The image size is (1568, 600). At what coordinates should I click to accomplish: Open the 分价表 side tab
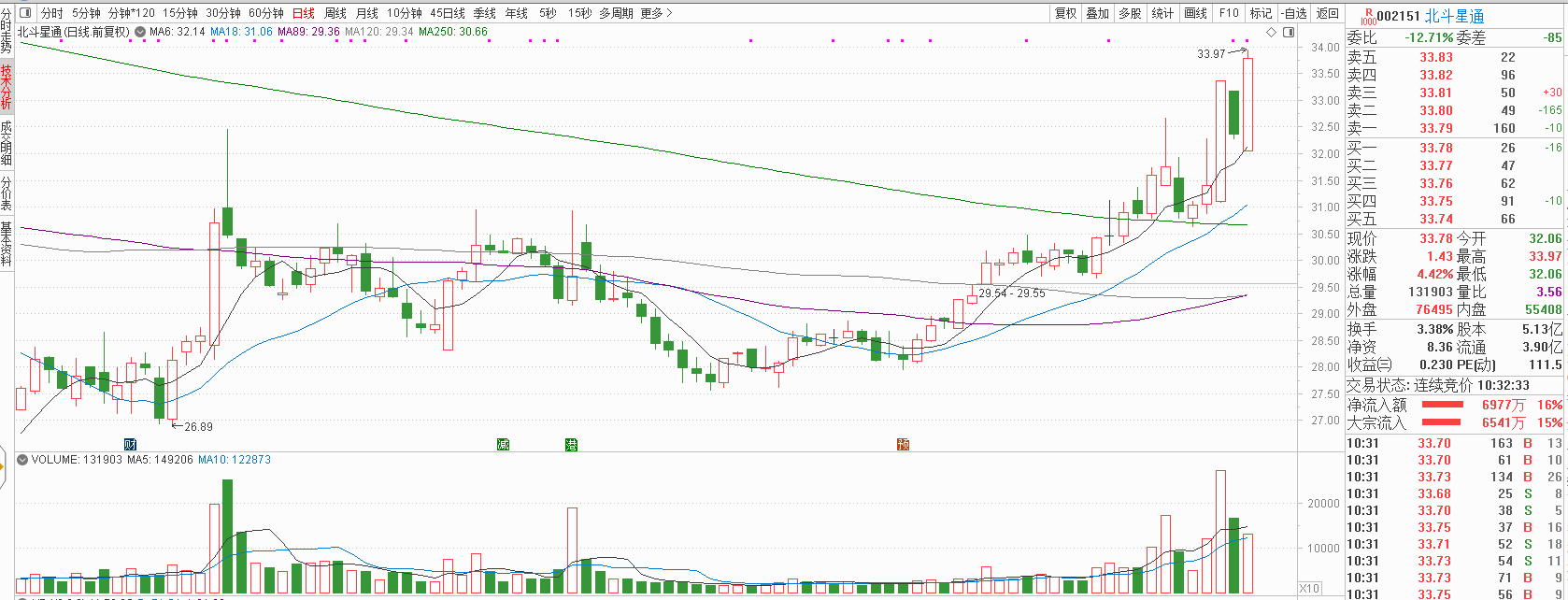click(7, 193)
